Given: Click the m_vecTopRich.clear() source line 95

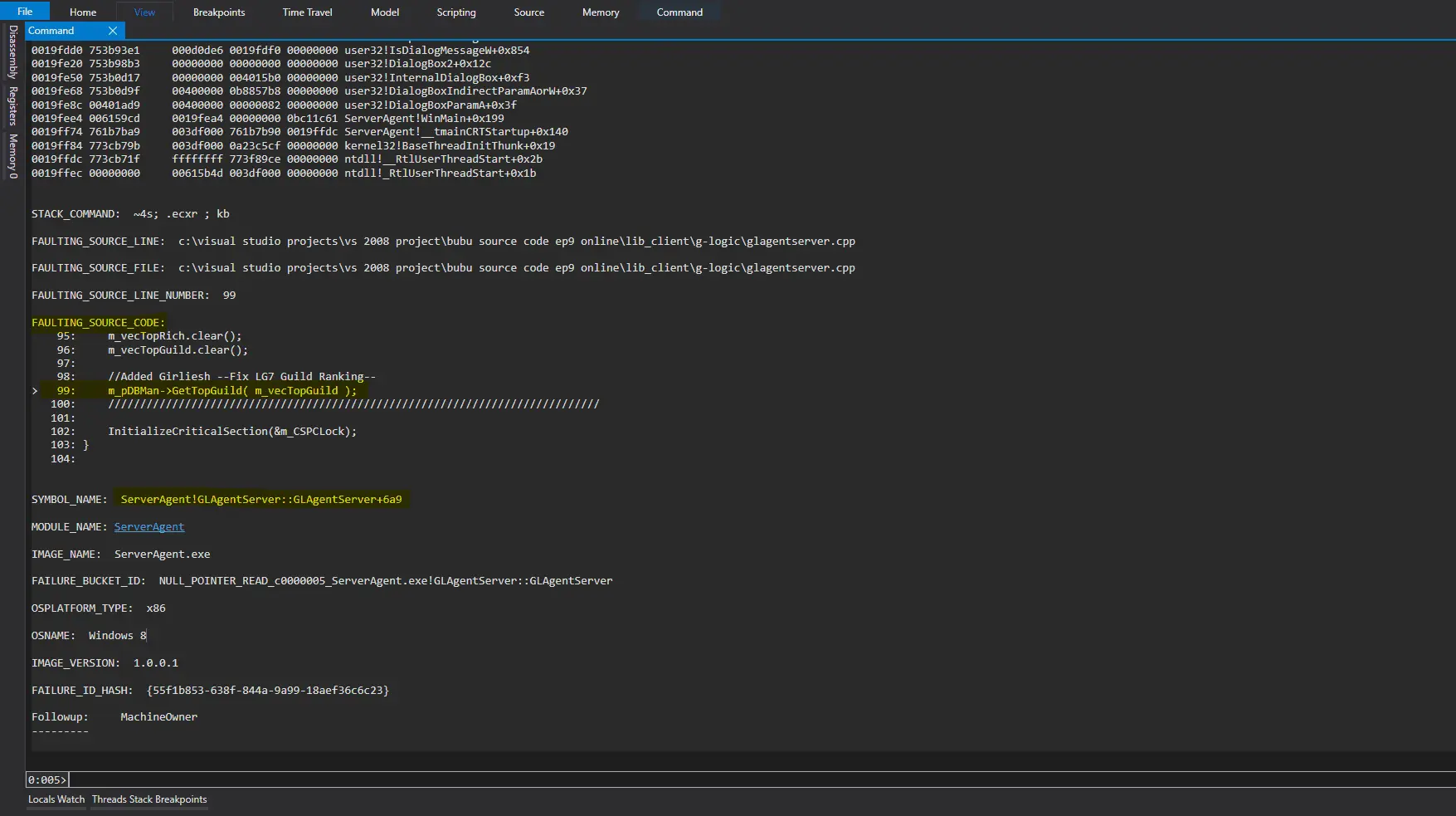Looking at the screenshot, I should (x=175, y=335).
